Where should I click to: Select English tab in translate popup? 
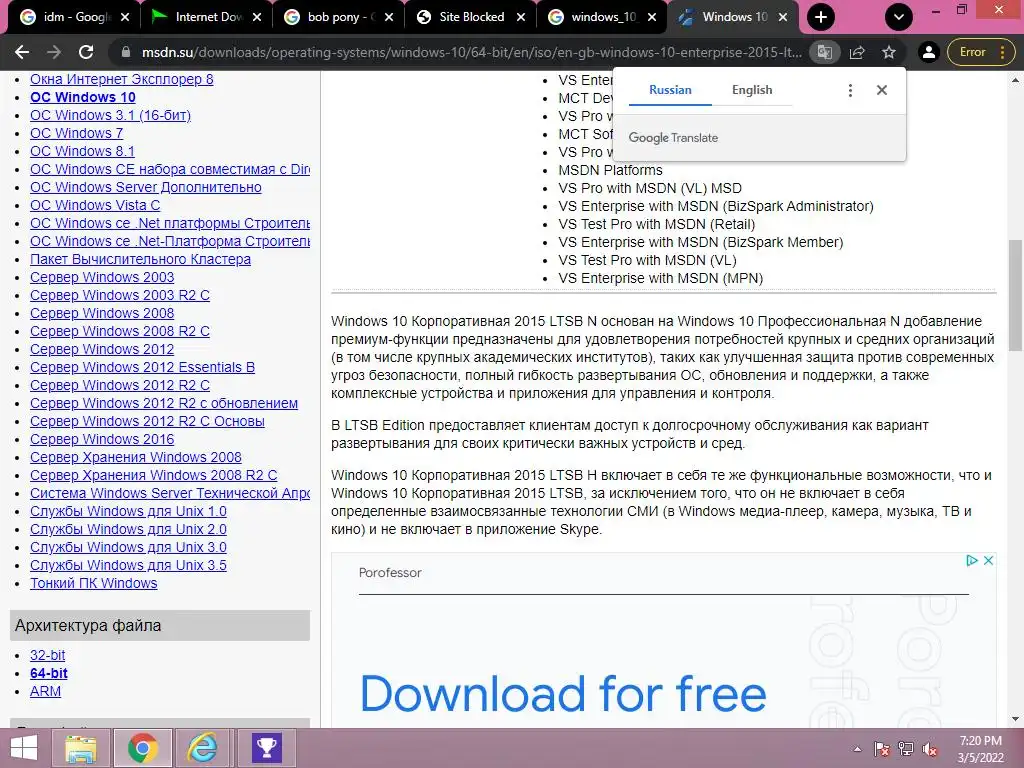(x=752, y=90)
